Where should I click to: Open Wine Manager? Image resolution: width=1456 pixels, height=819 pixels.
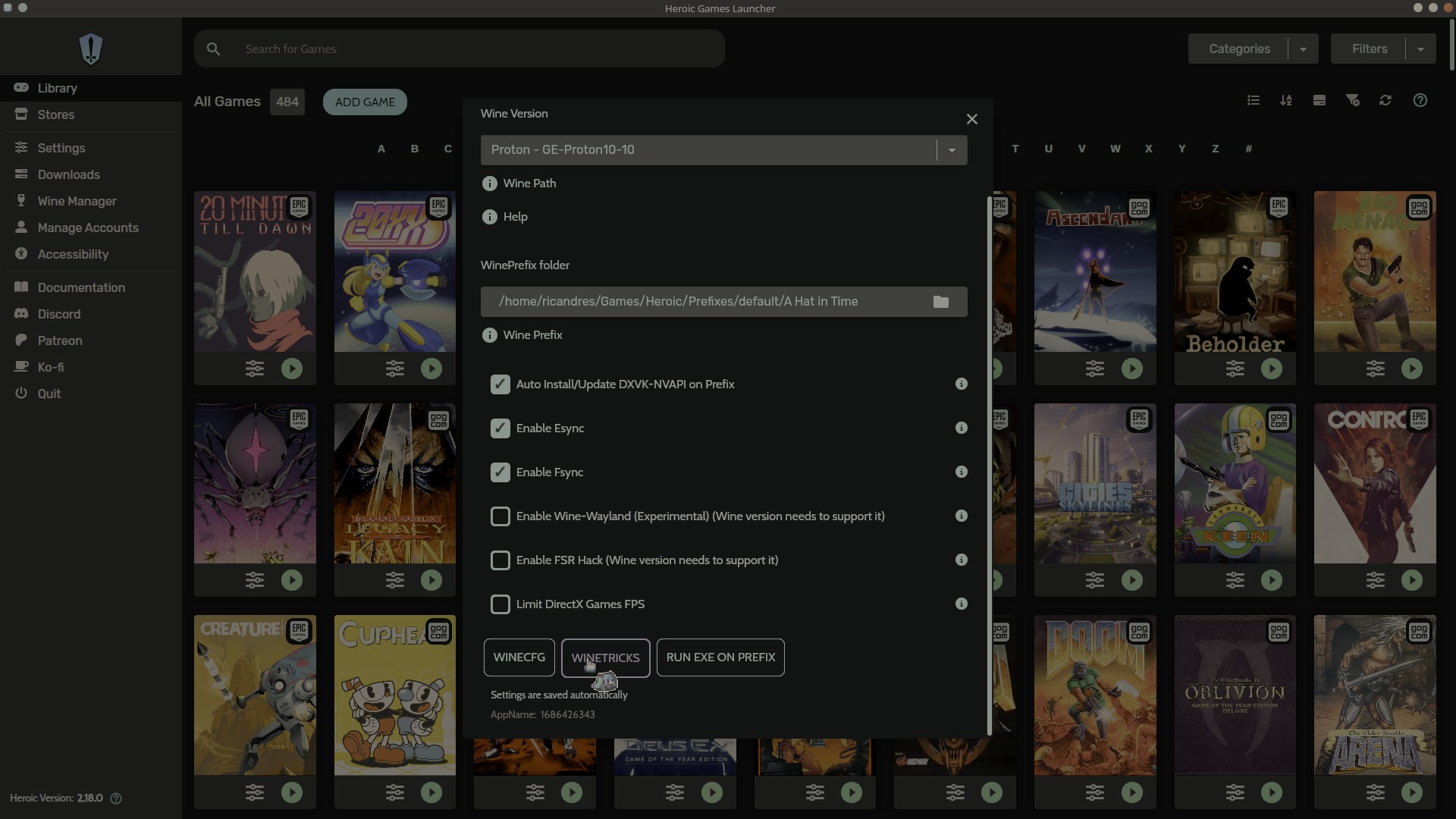[91, 201]
